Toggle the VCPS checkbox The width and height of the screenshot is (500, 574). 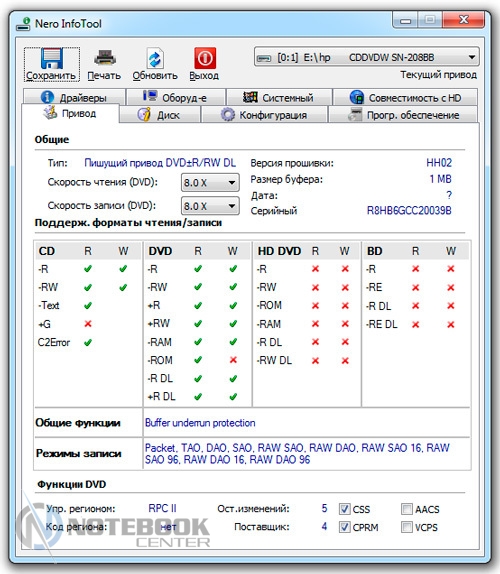tap(407, 527)
